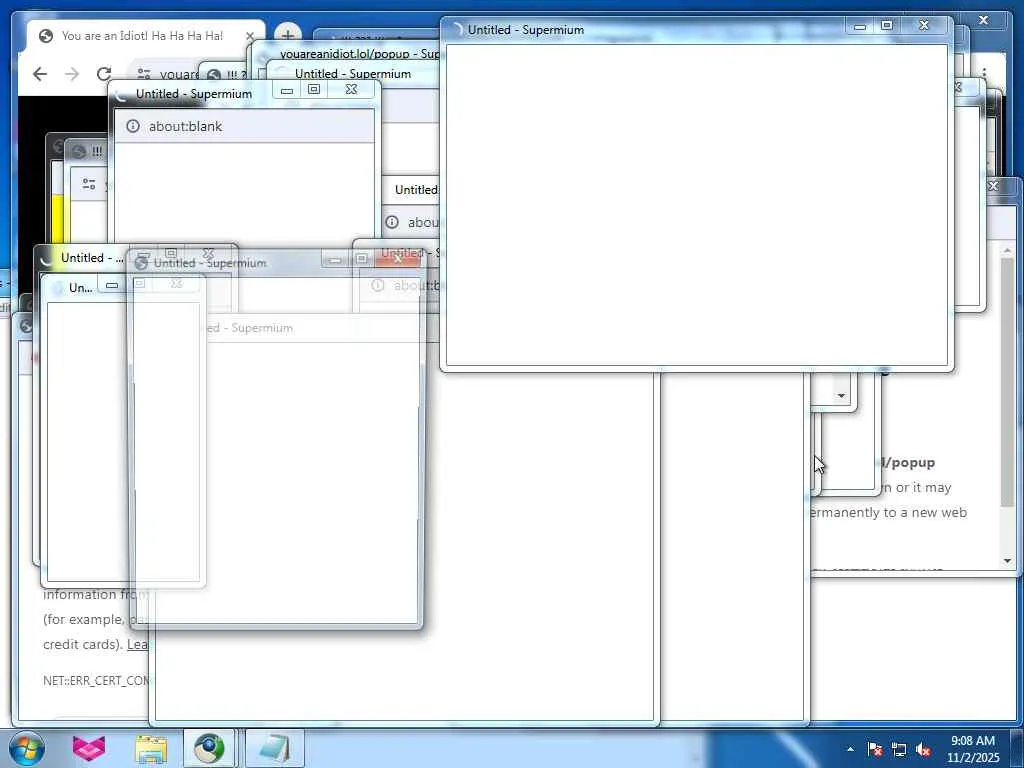Click the 'youareanidiot.lol/popup' window title
The height and width of the screenshot is (768, 1024).
[x=359, y=54]
